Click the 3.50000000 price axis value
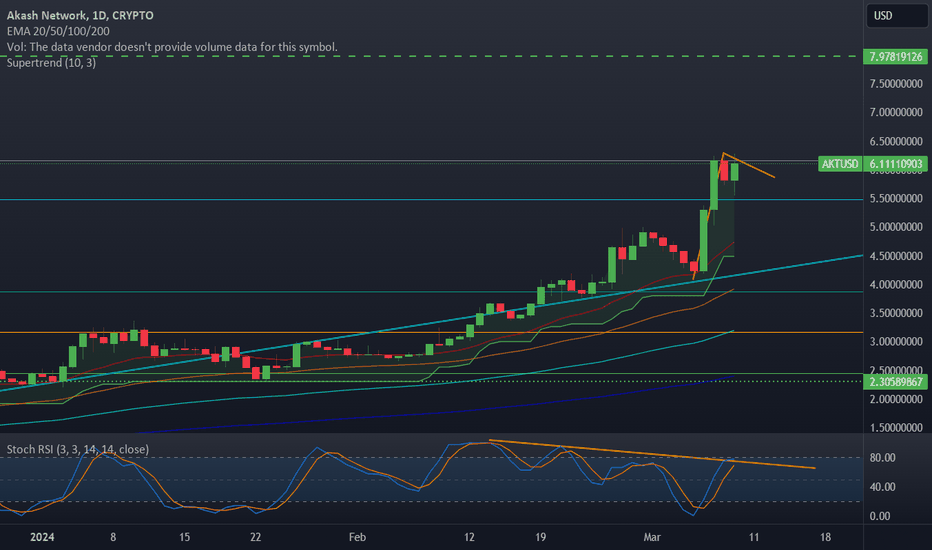This screenshot has width=932, height=550. (x=896, y=313)
